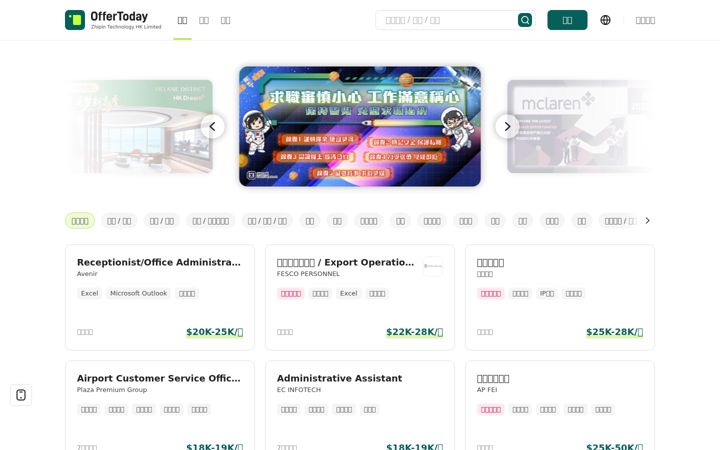Click the EC INFOTECH company name
This screenshot has height=450, width=720.
point(299,389)
